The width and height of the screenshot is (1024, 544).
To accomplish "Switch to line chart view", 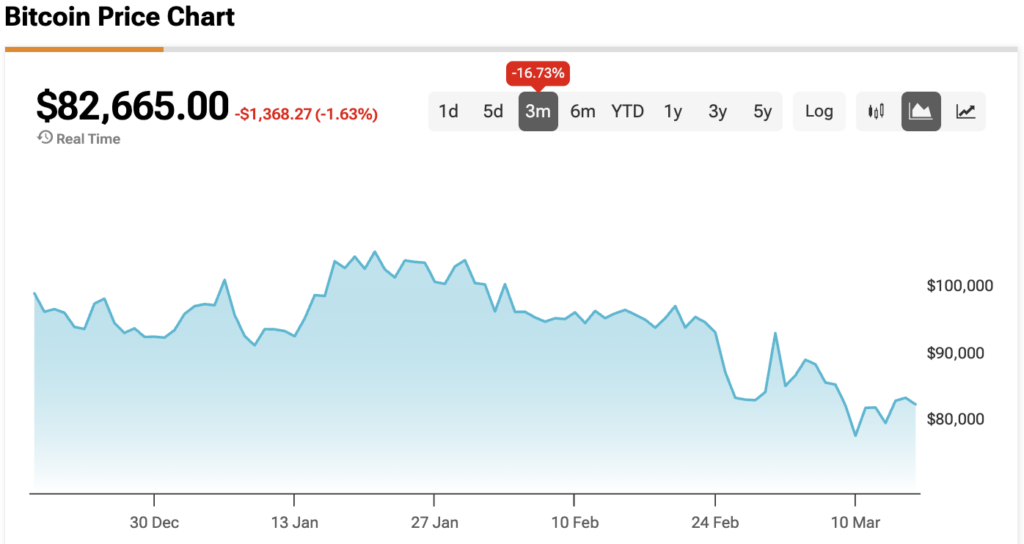I will pyautogui.click(x=965, y=112).
